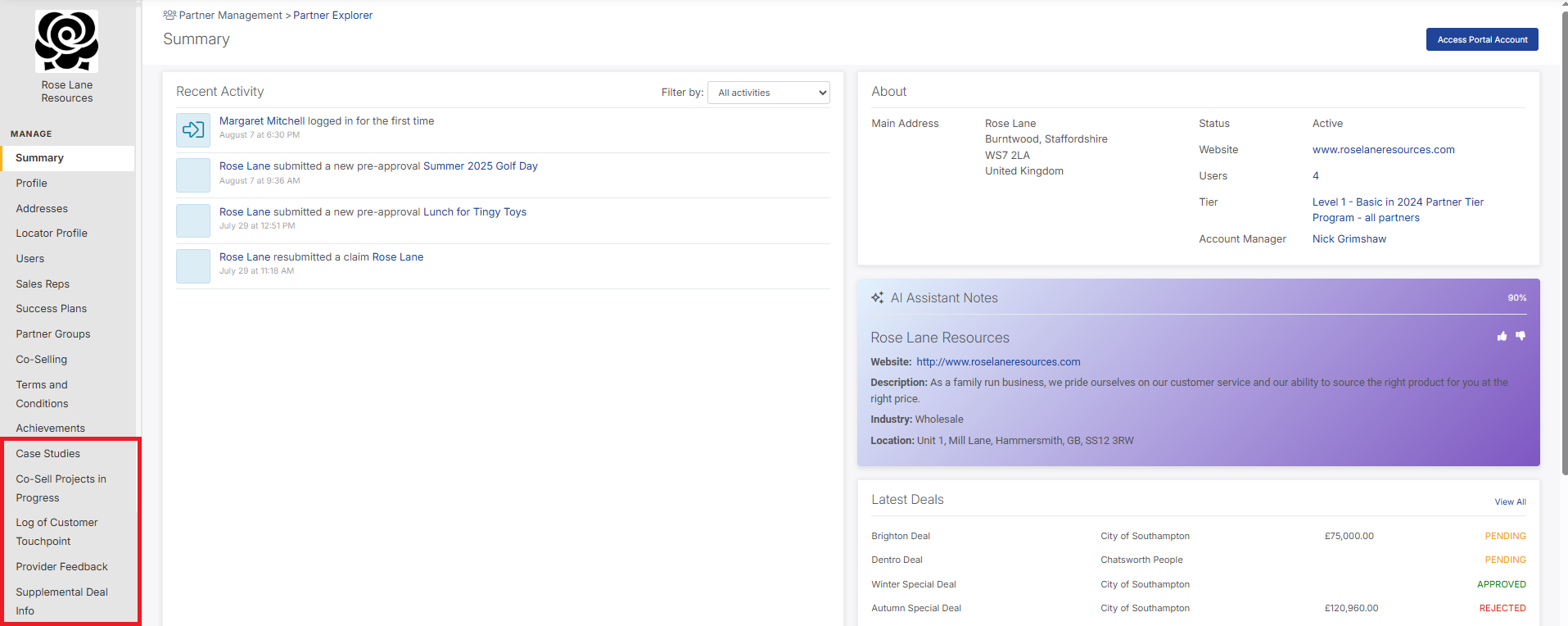Click the 'August 7 at 6:30 PM' timestamp
Screen dimensions: 1568x626
coord(260,135)
